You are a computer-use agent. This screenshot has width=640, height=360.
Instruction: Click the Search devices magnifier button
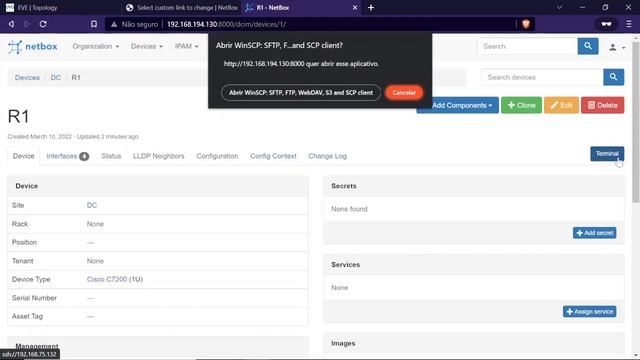coord(613,77)
